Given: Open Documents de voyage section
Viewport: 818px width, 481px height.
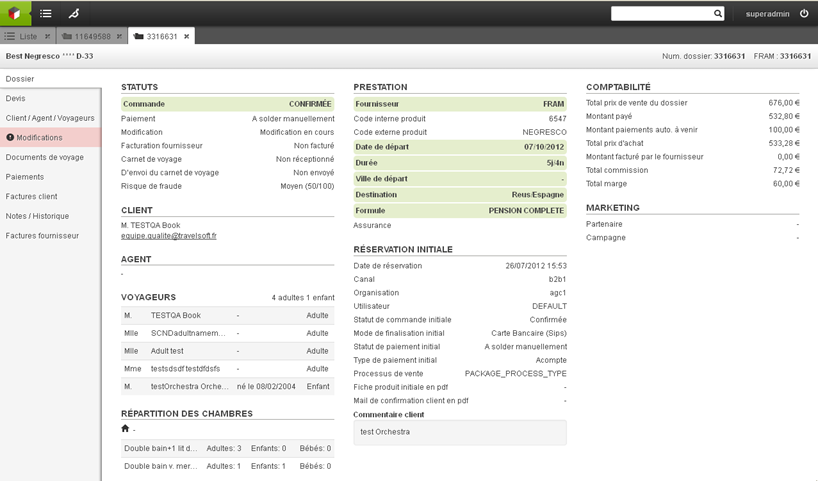Looking at the screenshot, I should pos(45,157).
